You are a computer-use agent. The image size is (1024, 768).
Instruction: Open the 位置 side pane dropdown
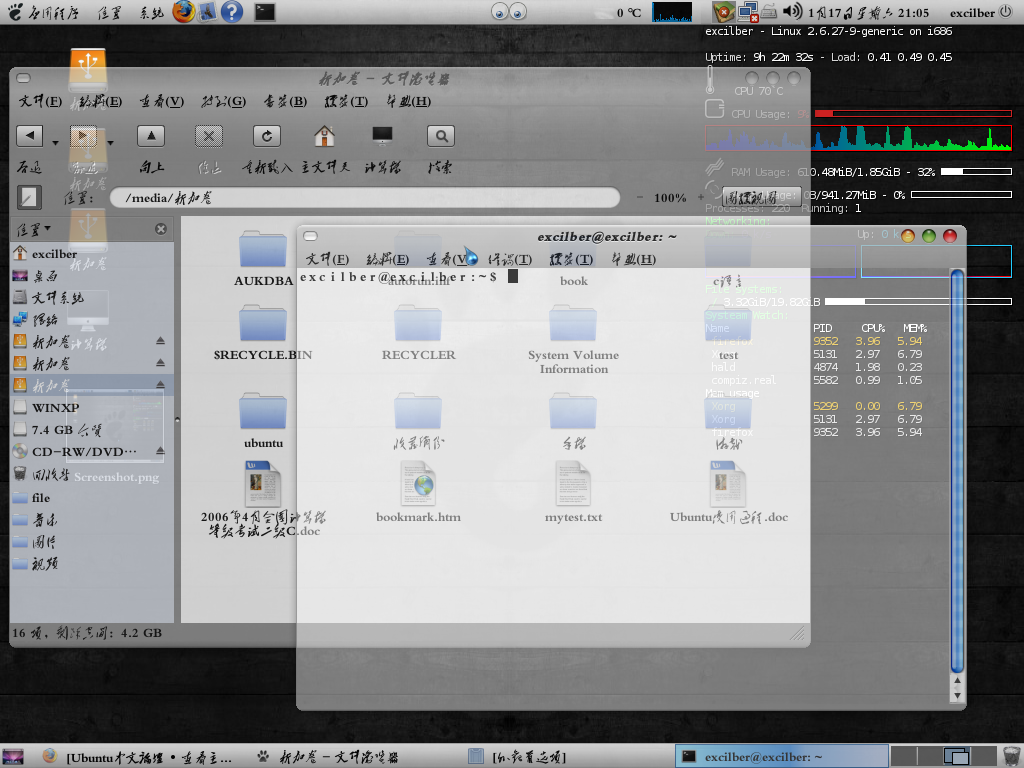pos(34,229)
